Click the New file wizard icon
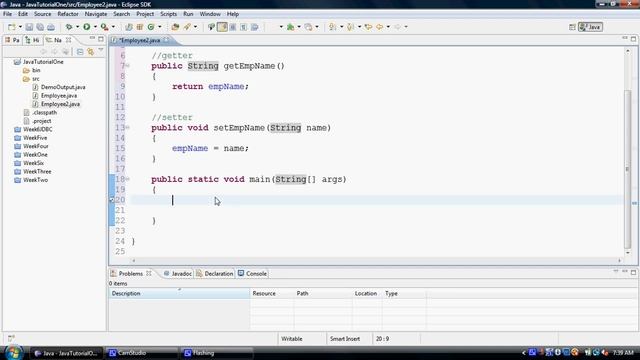Screen dimensions: 640x360 point(11,27)
